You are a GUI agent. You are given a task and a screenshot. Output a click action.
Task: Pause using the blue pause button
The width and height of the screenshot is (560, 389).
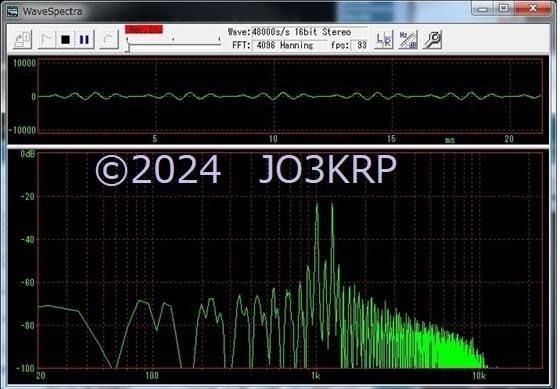[84, 39]
